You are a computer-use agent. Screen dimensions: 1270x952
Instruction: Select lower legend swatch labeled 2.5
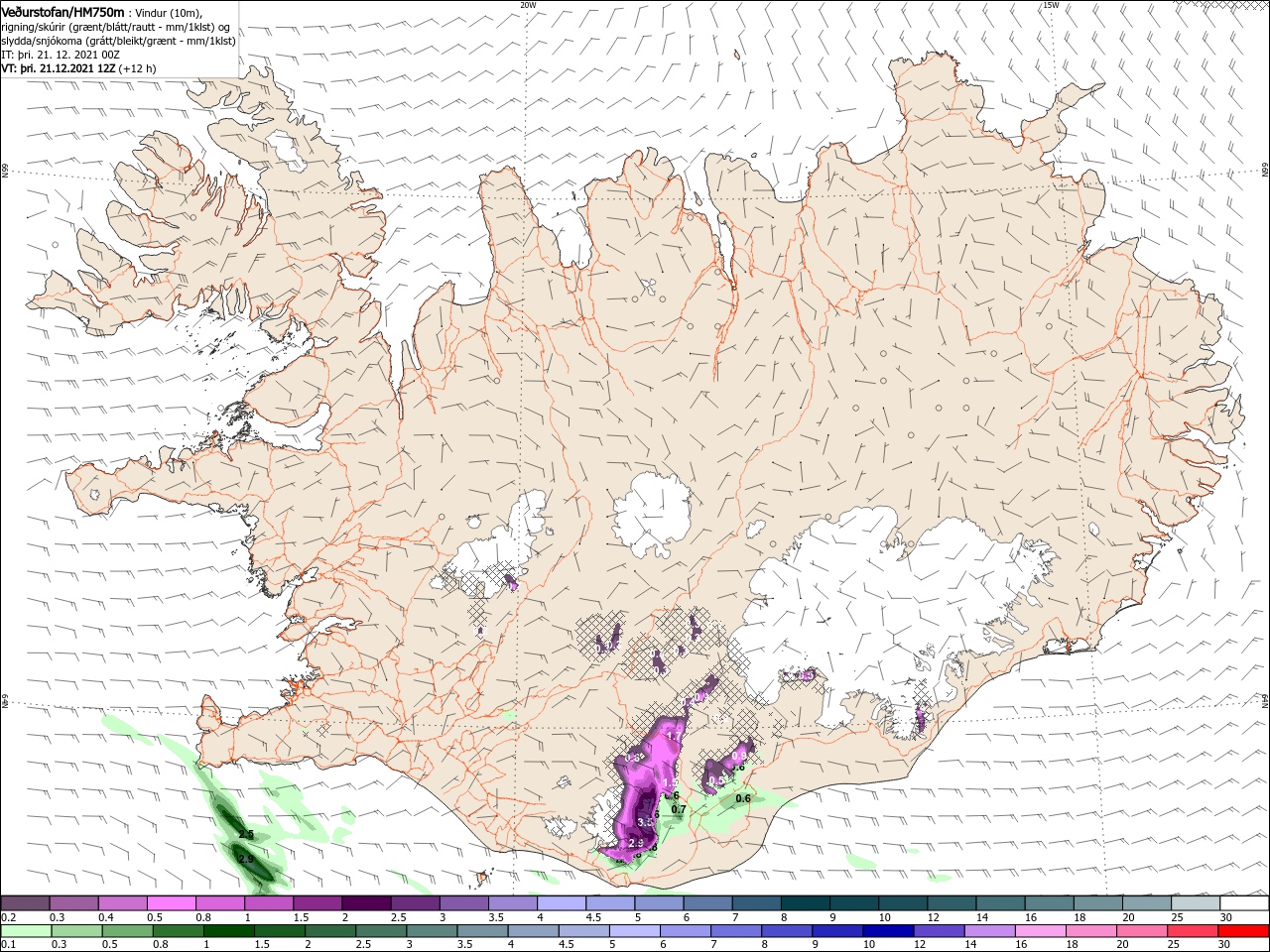381,931
